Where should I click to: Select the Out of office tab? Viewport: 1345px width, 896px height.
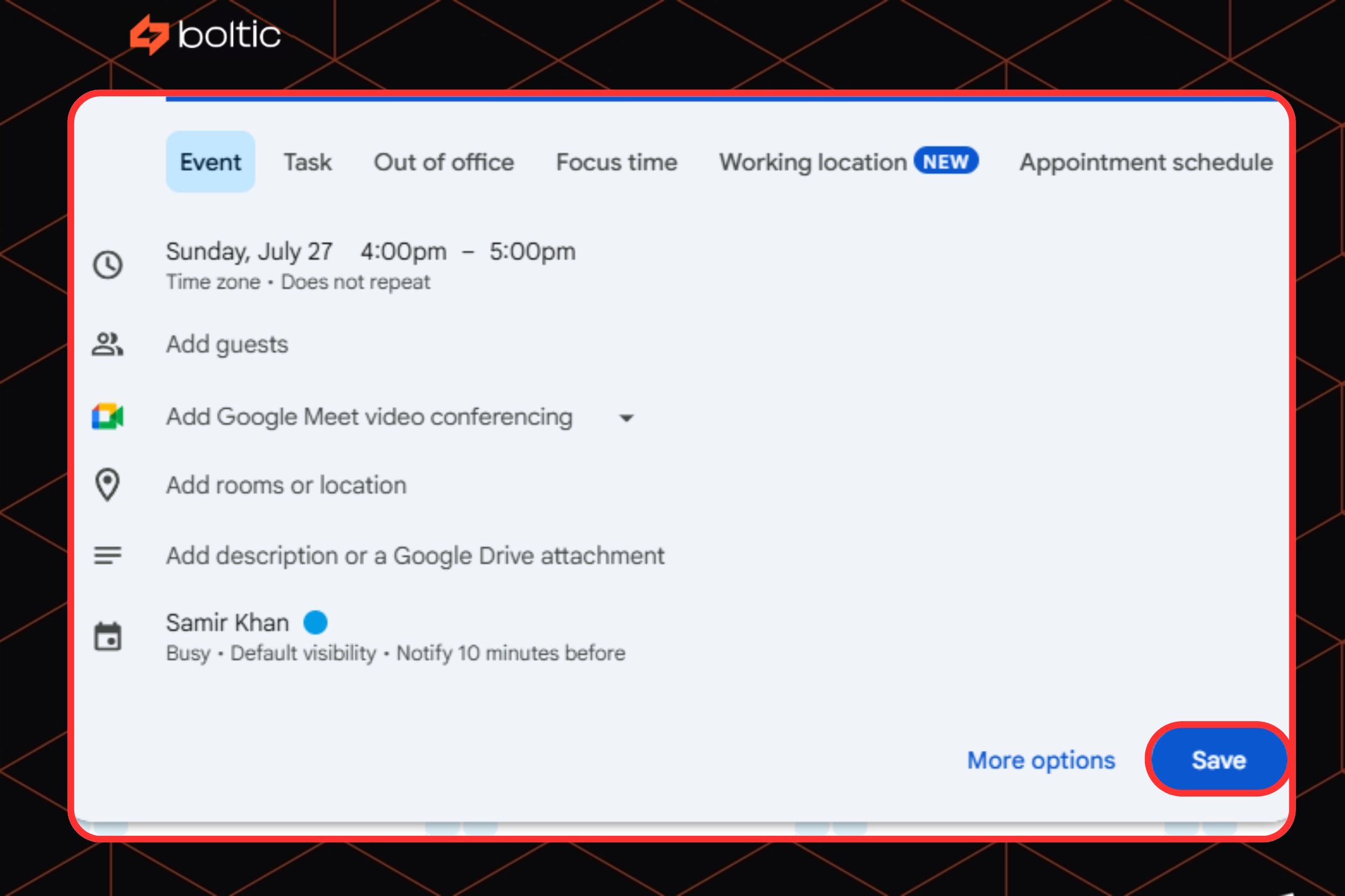pos(443,162)
